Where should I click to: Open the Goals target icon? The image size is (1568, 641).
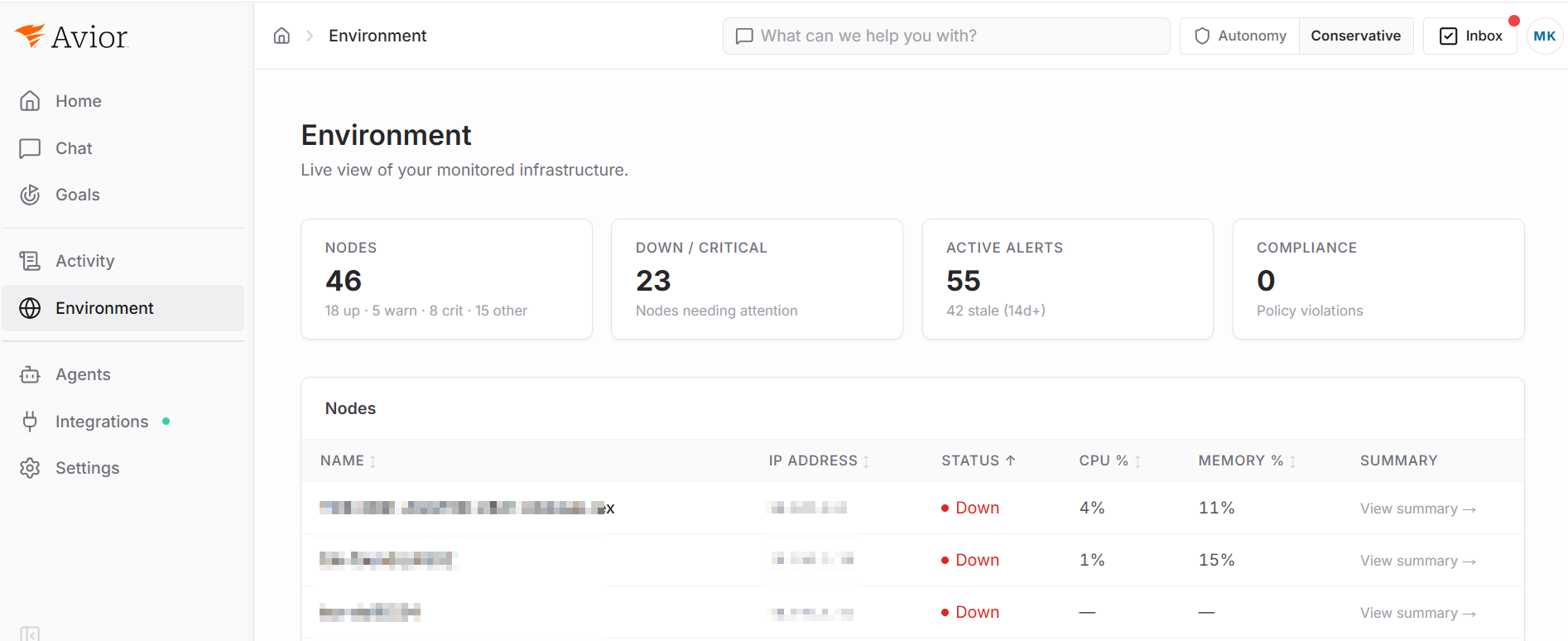tap(30, 195)
